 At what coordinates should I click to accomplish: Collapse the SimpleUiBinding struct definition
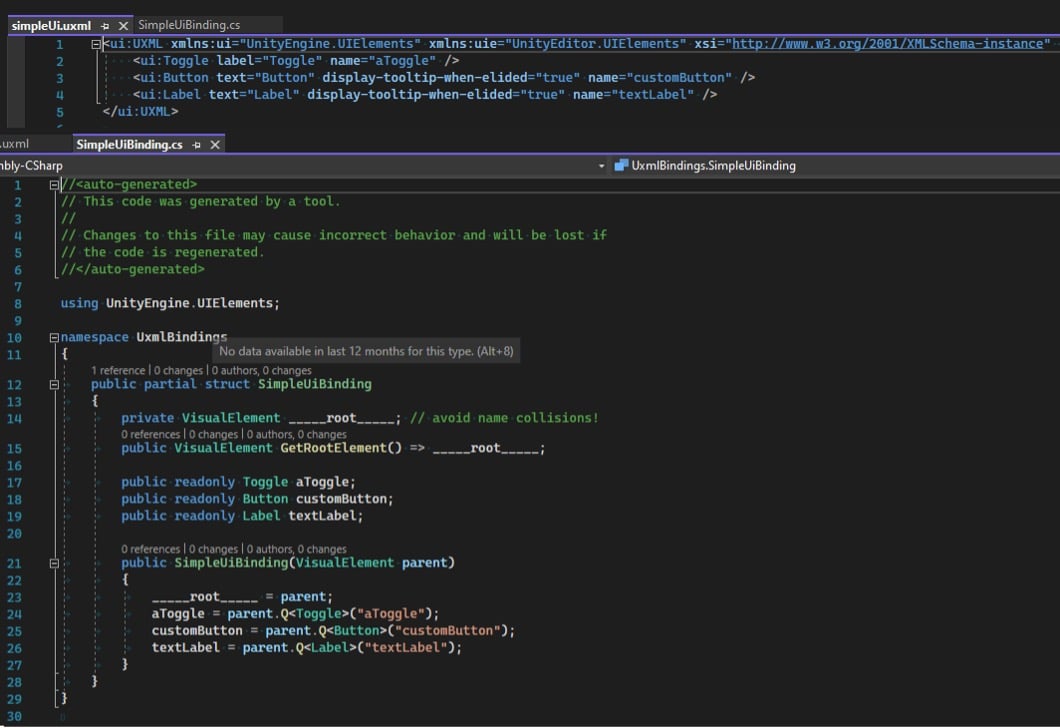point(54,385)
